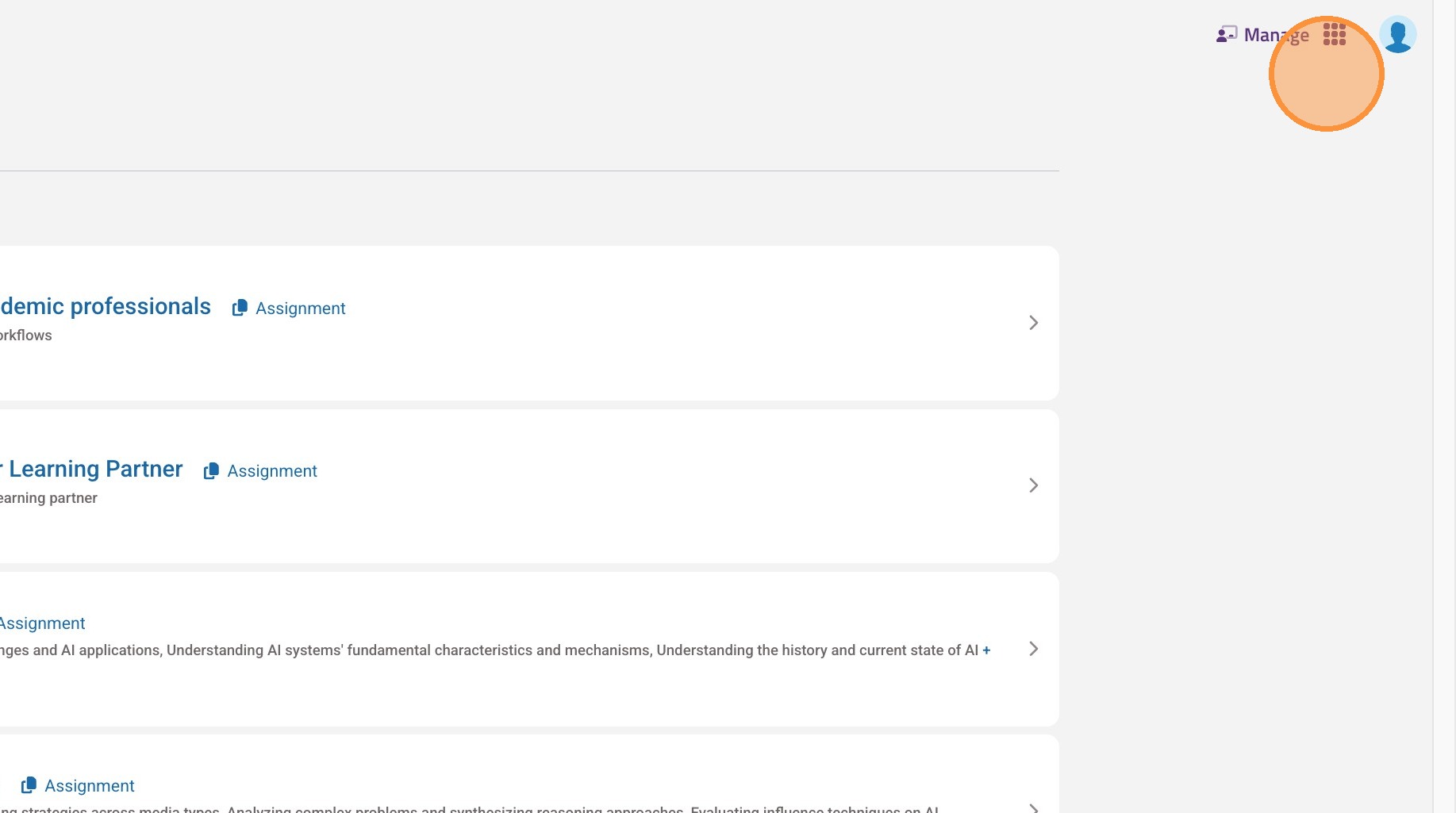This screenshot has height=813, width=1456.
Task: Click Assignment icon next to Learning Partner
Action: click(x=211, y=471)
